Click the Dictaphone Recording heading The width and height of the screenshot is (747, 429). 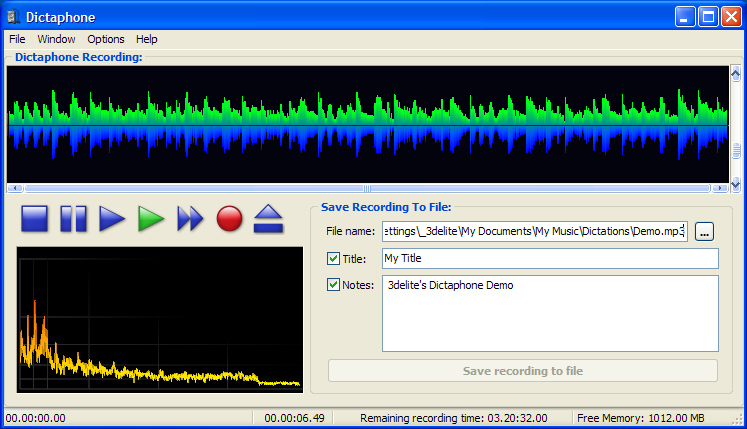point(79,57)
